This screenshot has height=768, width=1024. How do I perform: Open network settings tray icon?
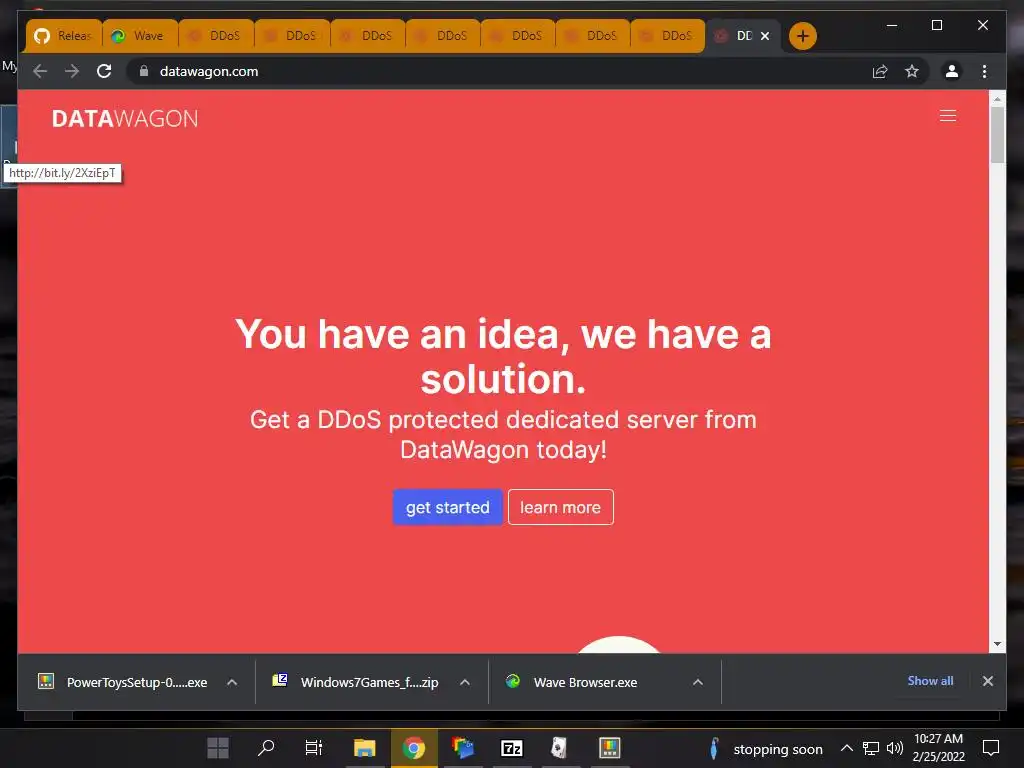click(871, 748)
